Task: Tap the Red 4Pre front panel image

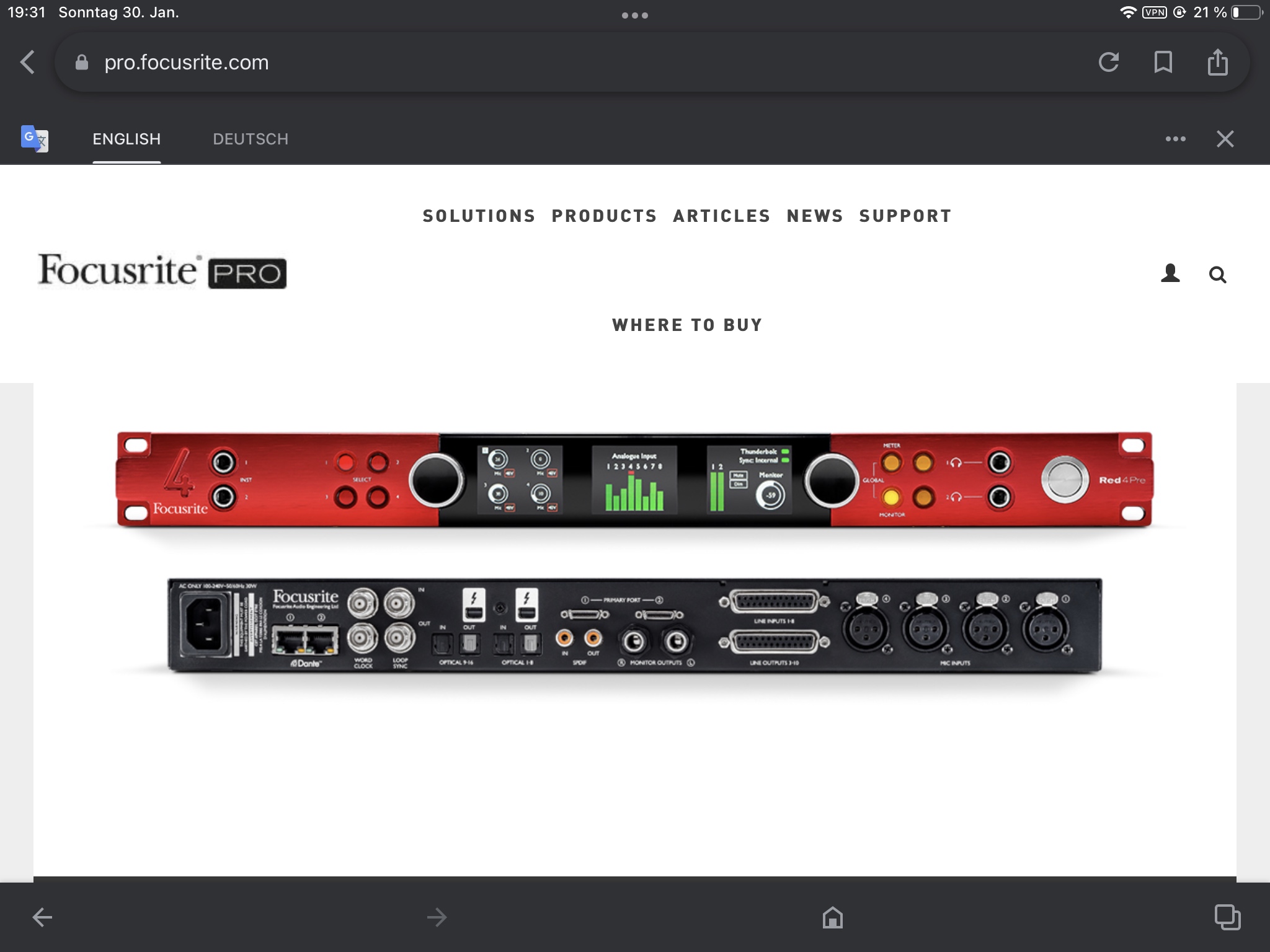Action: coord(634,480)
